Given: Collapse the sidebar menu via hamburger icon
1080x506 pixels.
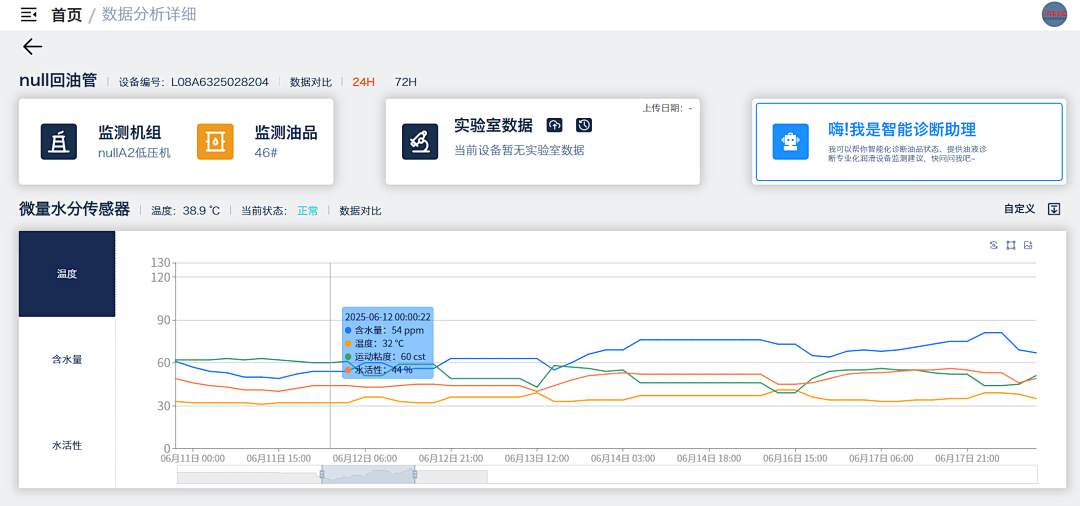Looking at the screenshot, I should click(x=28, y=14).
